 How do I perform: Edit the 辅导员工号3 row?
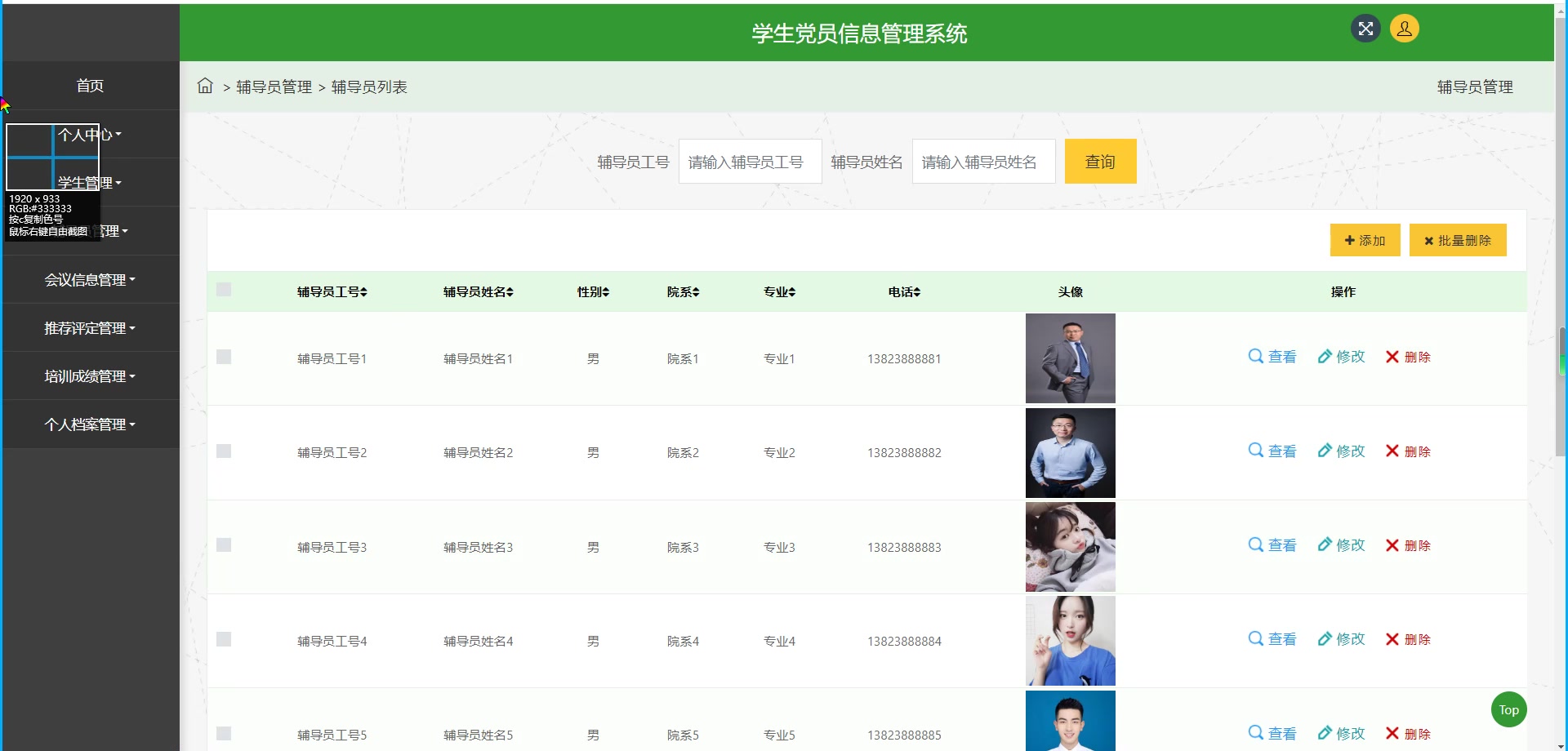[1341, 545]
